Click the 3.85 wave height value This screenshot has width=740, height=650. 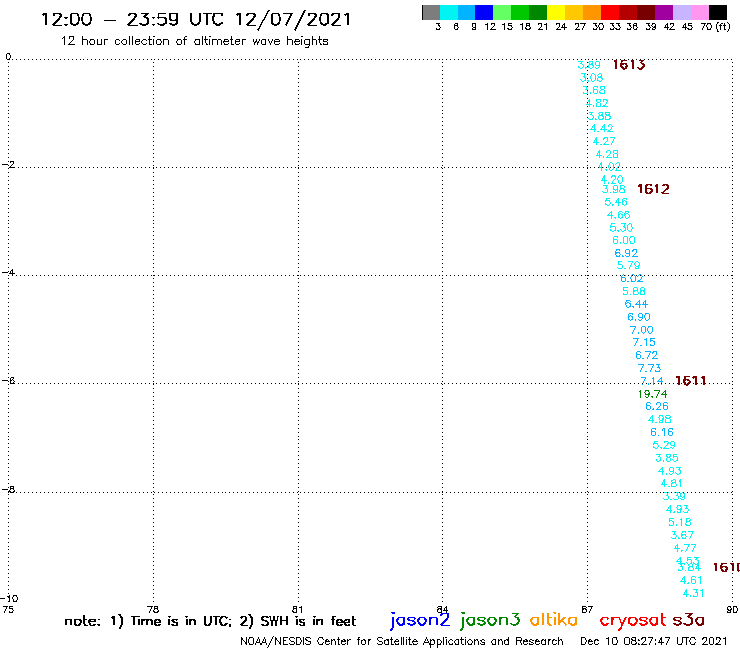(667, 458)
